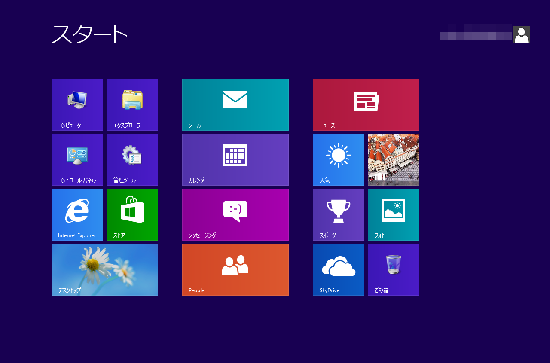
Task: Open the Computer tile
Action: tap(78, 105)
